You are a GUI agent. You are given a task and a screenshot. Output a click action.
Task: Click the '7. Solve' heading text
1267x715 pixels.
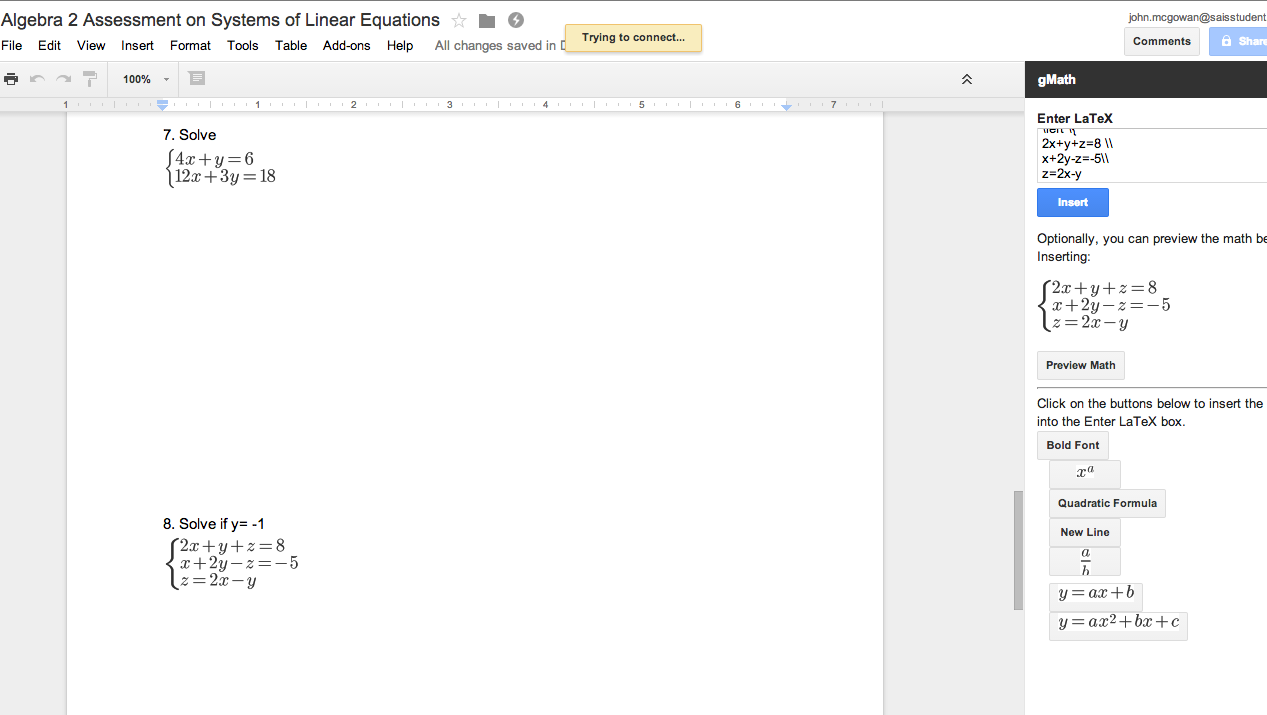click(x=189, y=135)
